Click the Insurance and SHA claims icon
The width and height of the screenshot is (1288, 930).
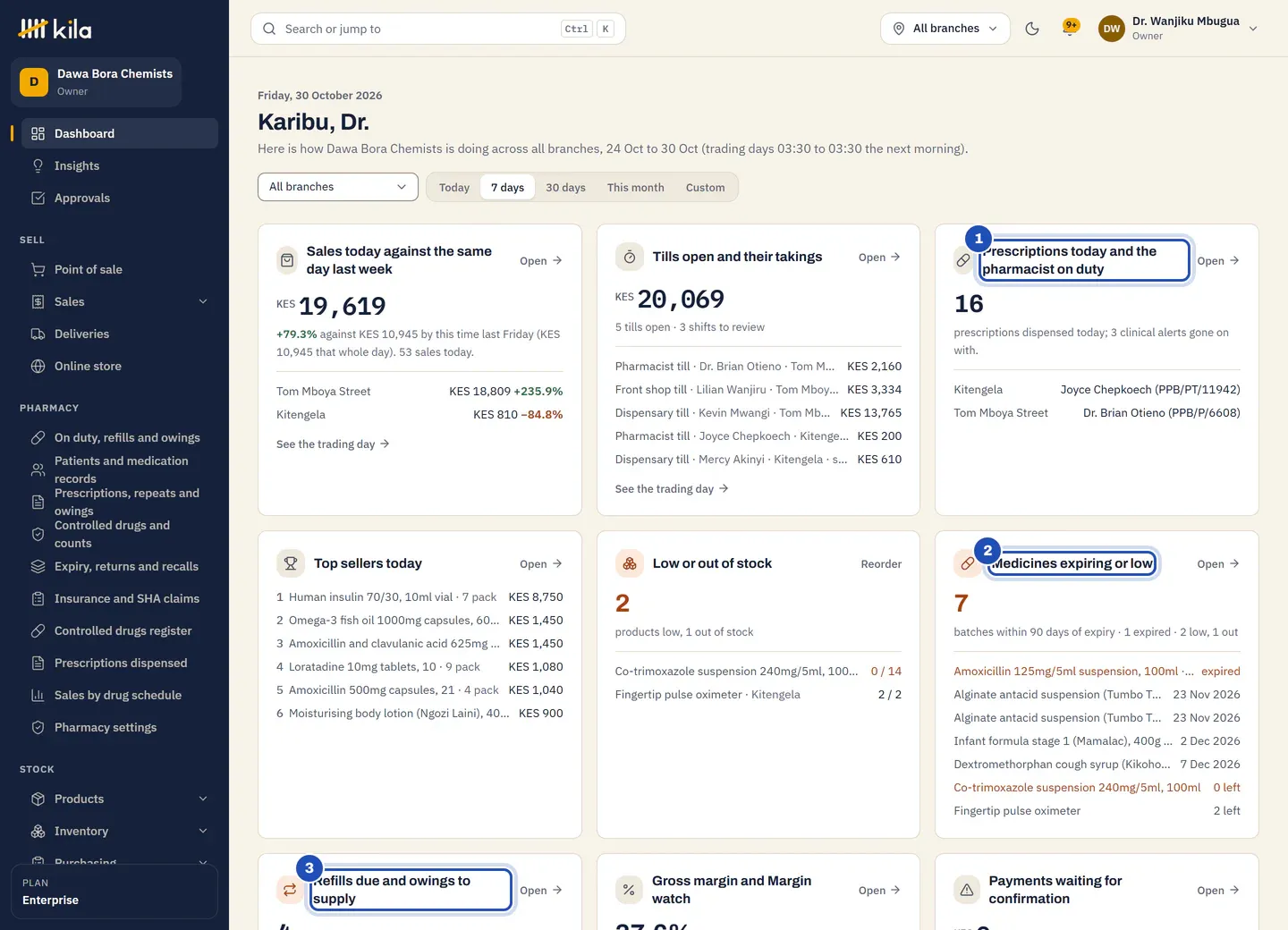tap(38, 598)
